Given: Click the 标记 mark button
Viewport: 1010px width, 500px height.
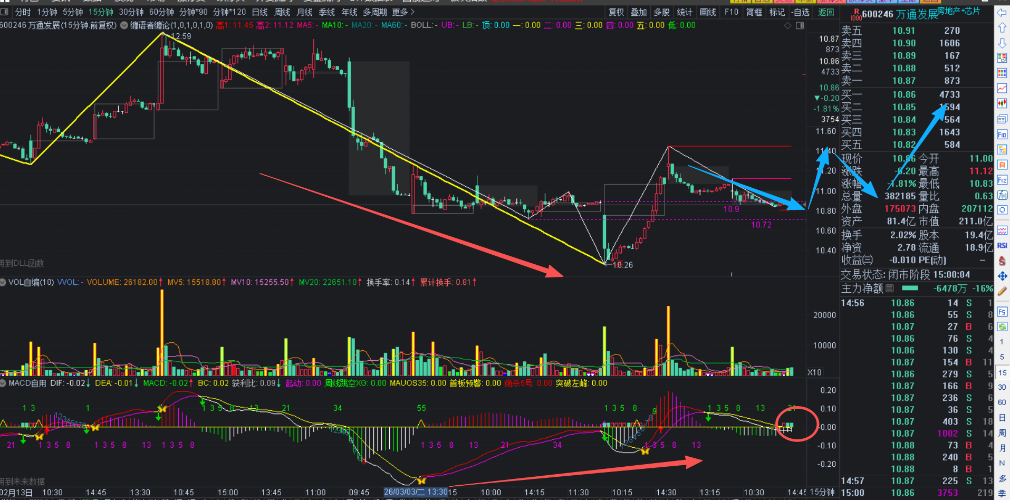Looking at the screenshot, I should tap(777, 12).
